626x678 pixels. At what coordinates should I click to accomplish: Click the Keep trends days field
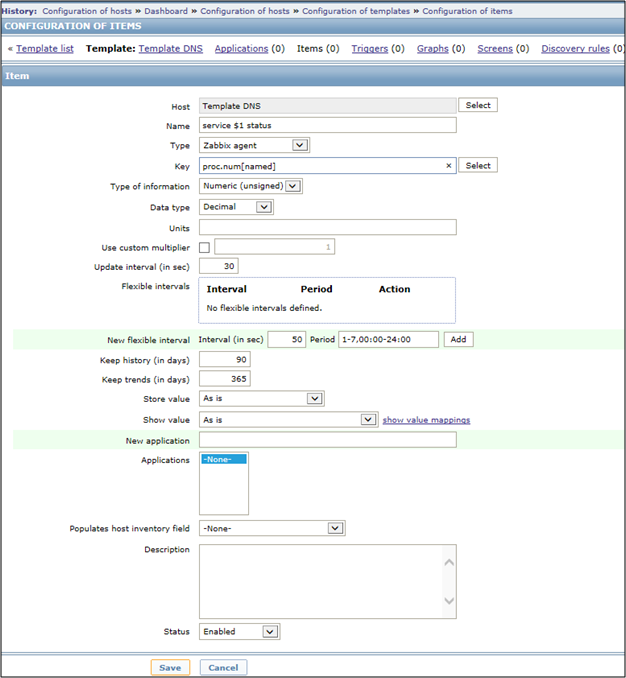pyautogui.click(x=225, y=379)
